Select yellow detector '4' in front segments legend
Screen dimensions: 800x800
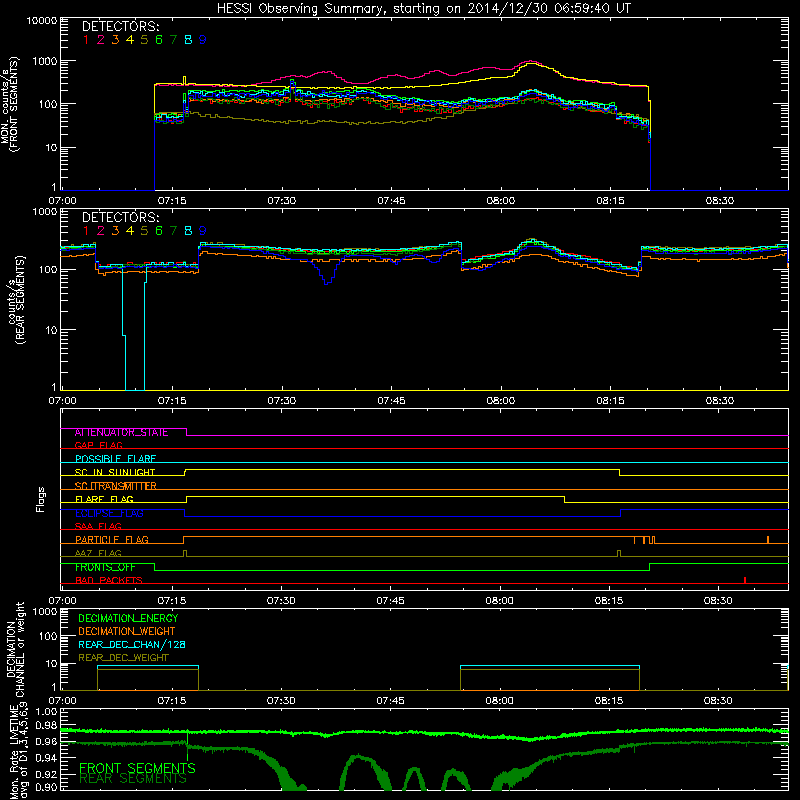(130, 40)
